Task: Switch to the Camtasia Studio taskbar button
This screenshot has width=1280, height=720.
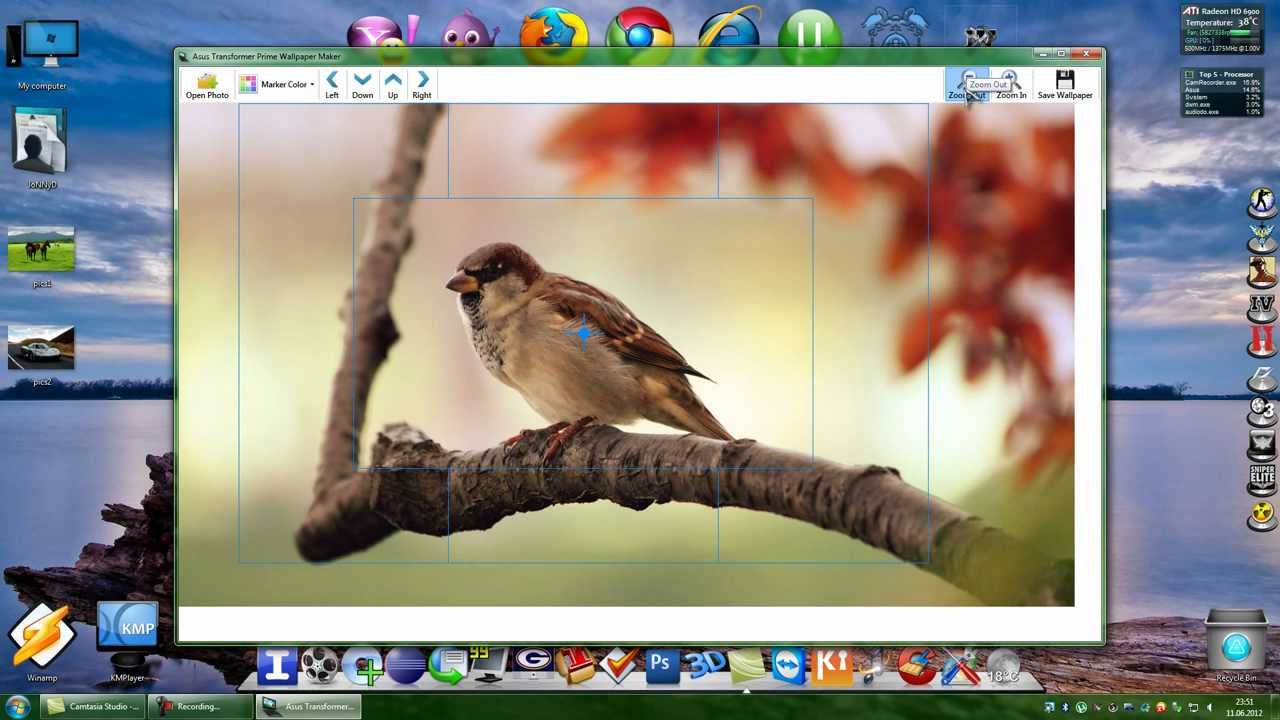Action: [93, 707]
